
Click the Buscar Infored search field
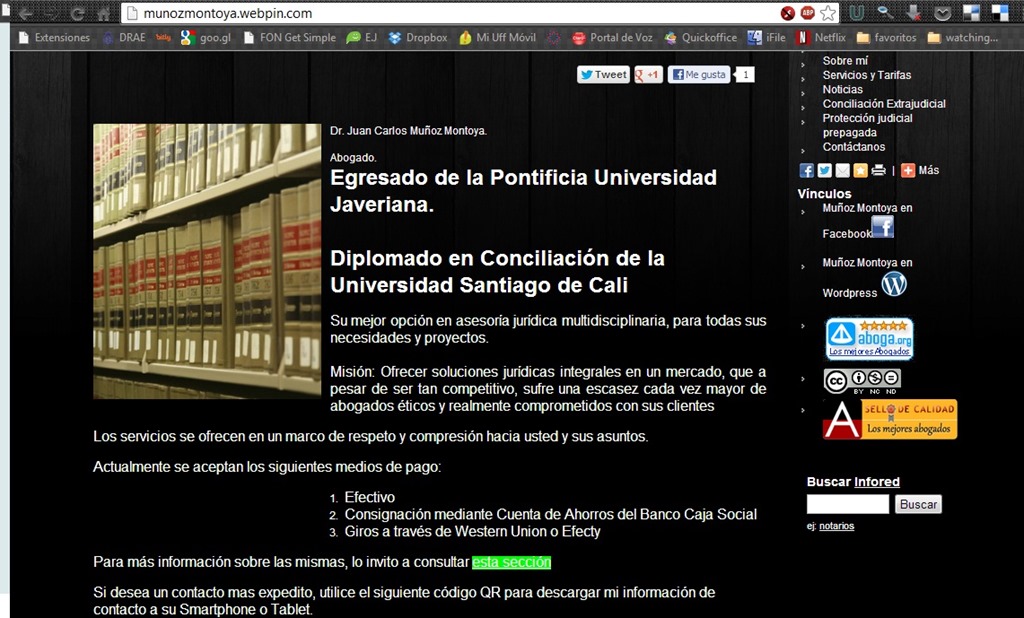(847, 505)
